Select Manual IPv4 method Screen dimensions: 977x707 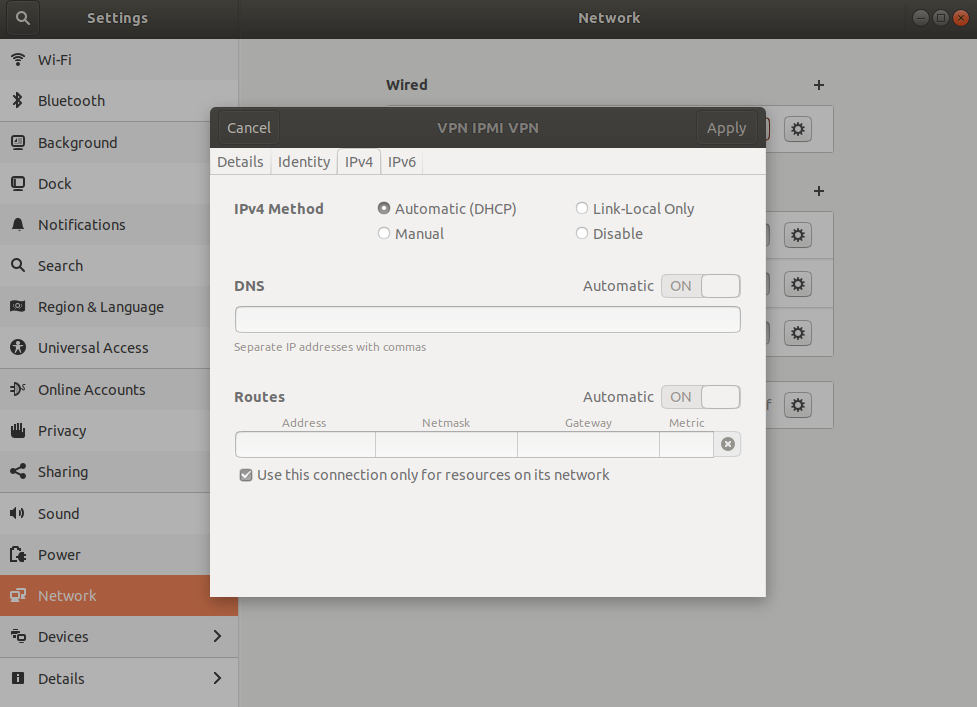[x=384, y=234]
